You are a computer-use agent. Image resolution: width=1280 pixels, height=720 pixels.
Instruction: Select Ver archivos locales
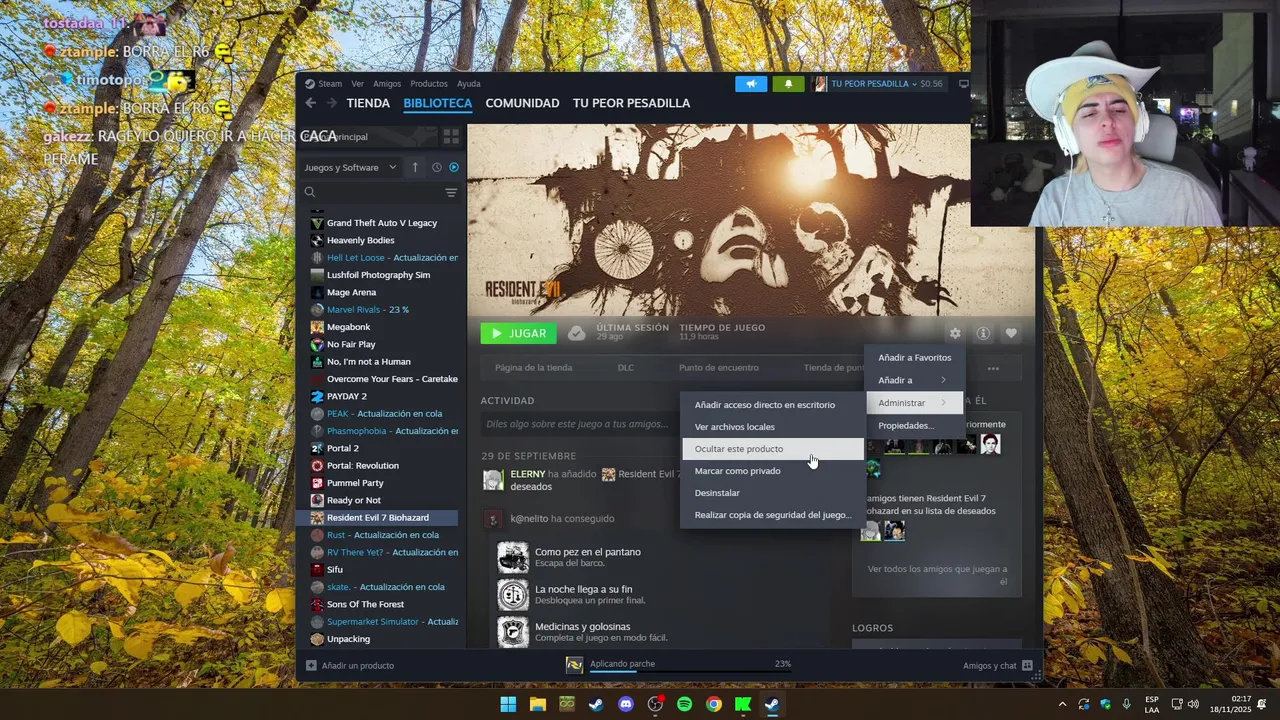tap(772, 427)
